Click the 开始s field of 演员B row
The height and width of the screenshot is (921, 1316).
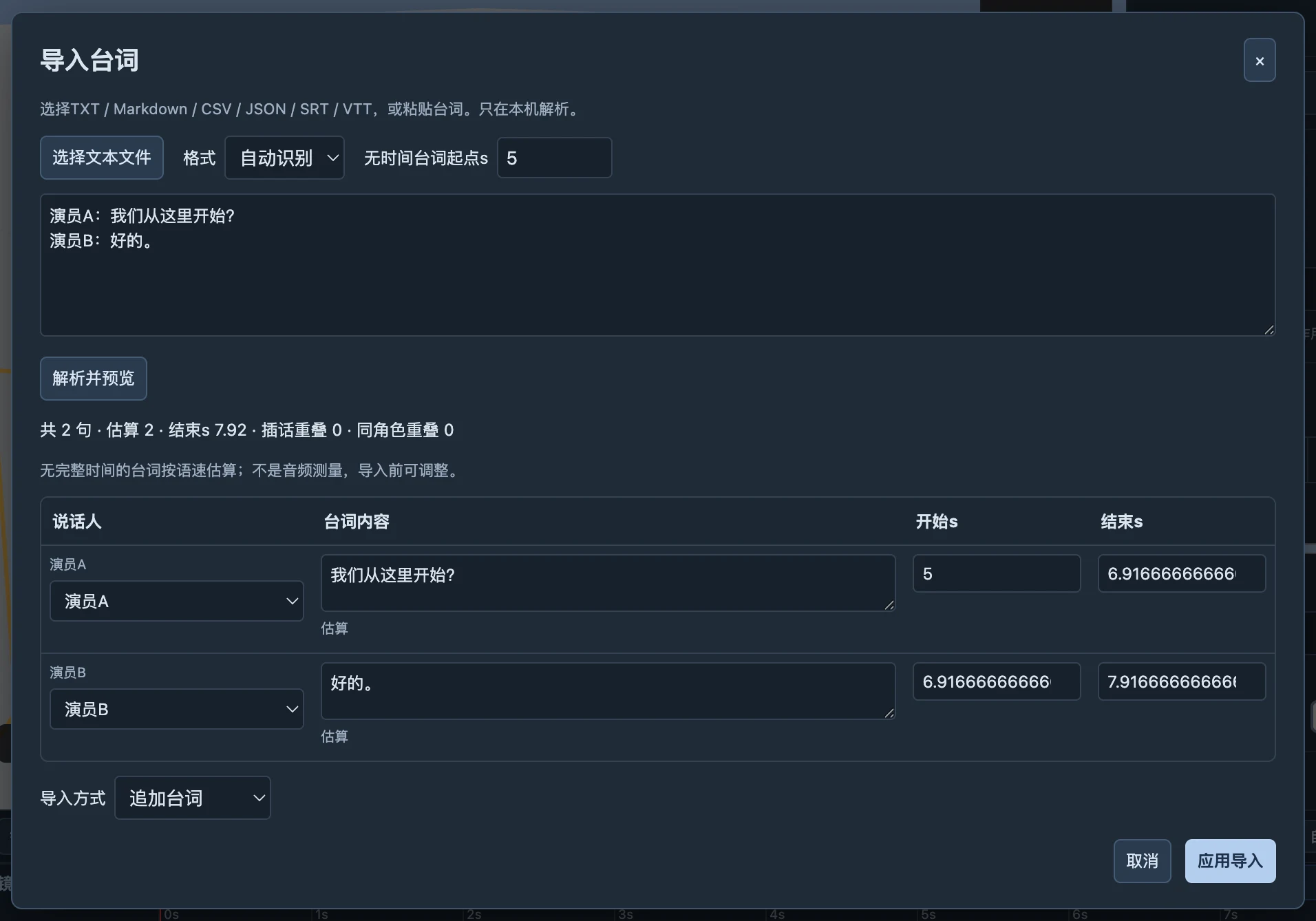997,681
